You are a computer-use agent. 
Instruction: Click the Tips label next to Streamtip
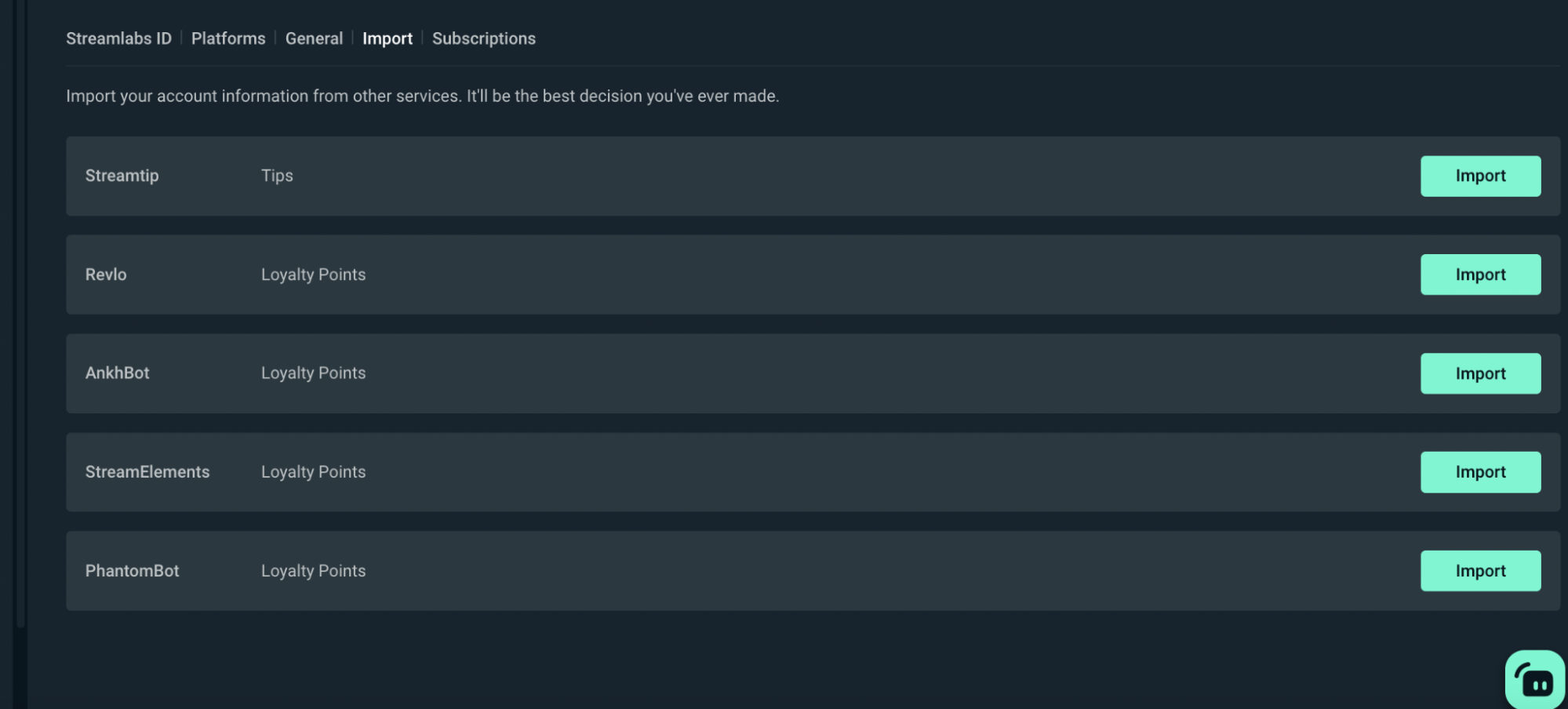tap(276, 176)
